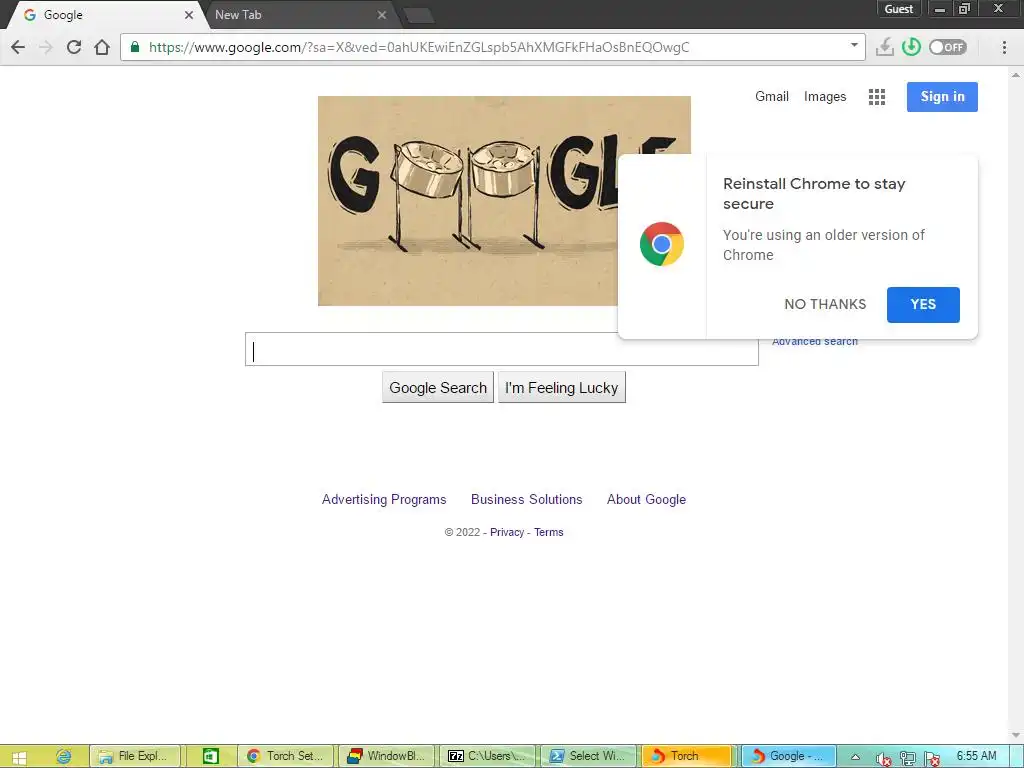This screenshot has height=768, width=1024.
Task: Open Gmail link
Action: click(772, 97)
